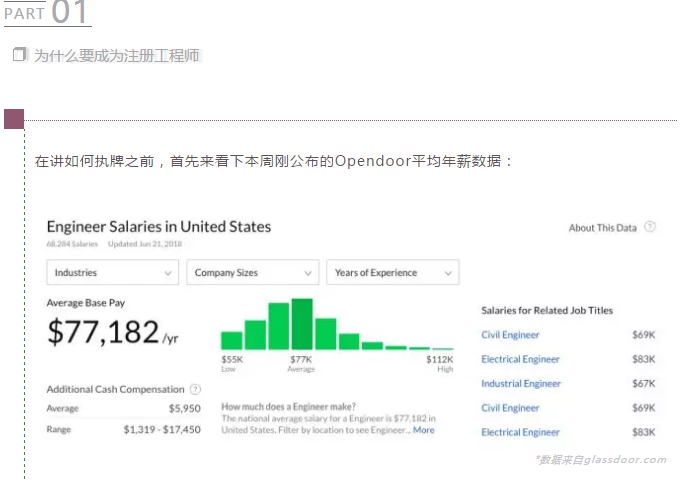Click the leftmost bar of the salary histogram
The image size is (684, 481).
pyautogui.click(x=232, y=340)
